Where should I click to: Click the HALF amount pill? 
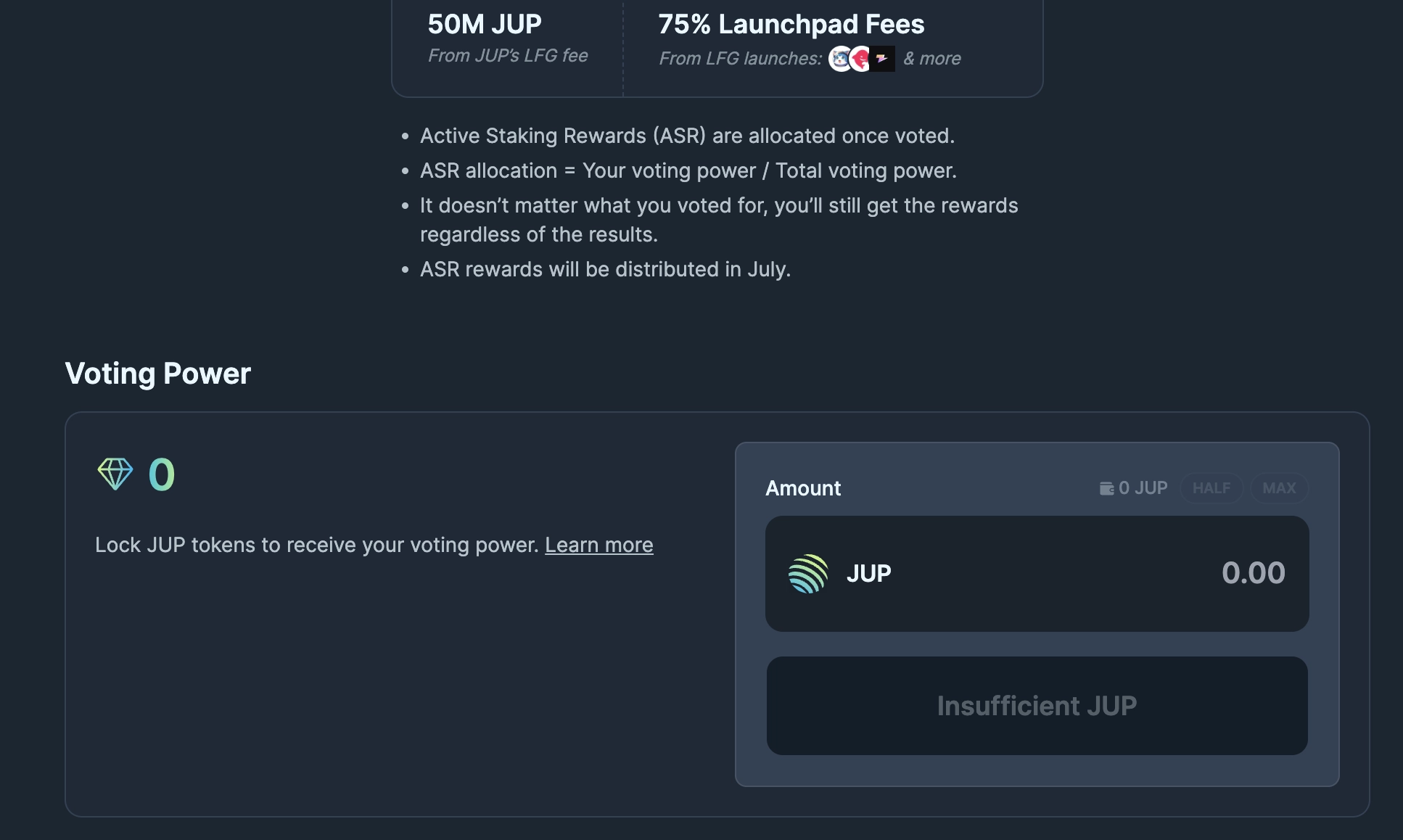[x=1211, y=487]
